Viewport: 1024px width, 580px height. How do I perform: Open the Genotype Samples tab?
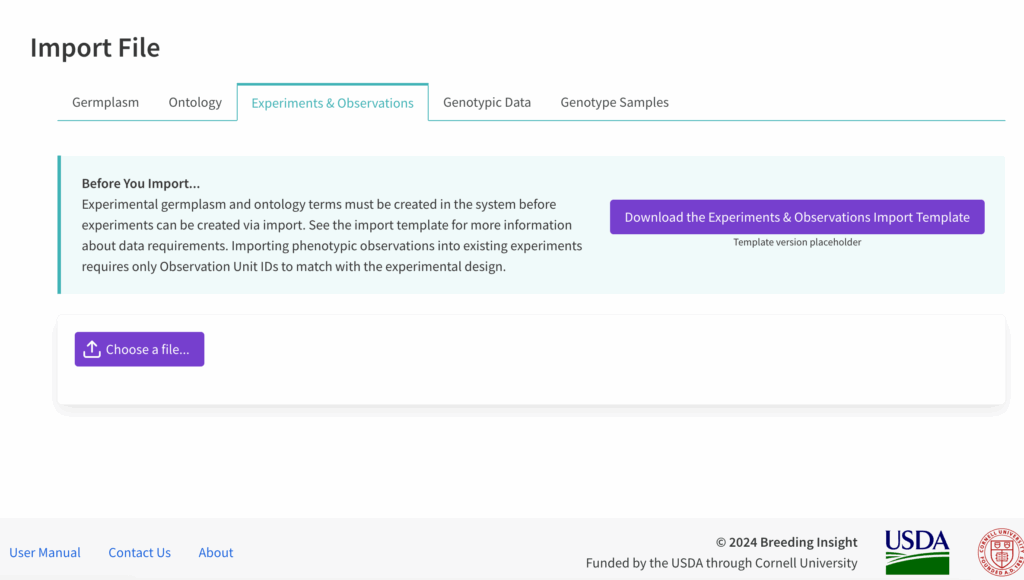click(614, 102)
